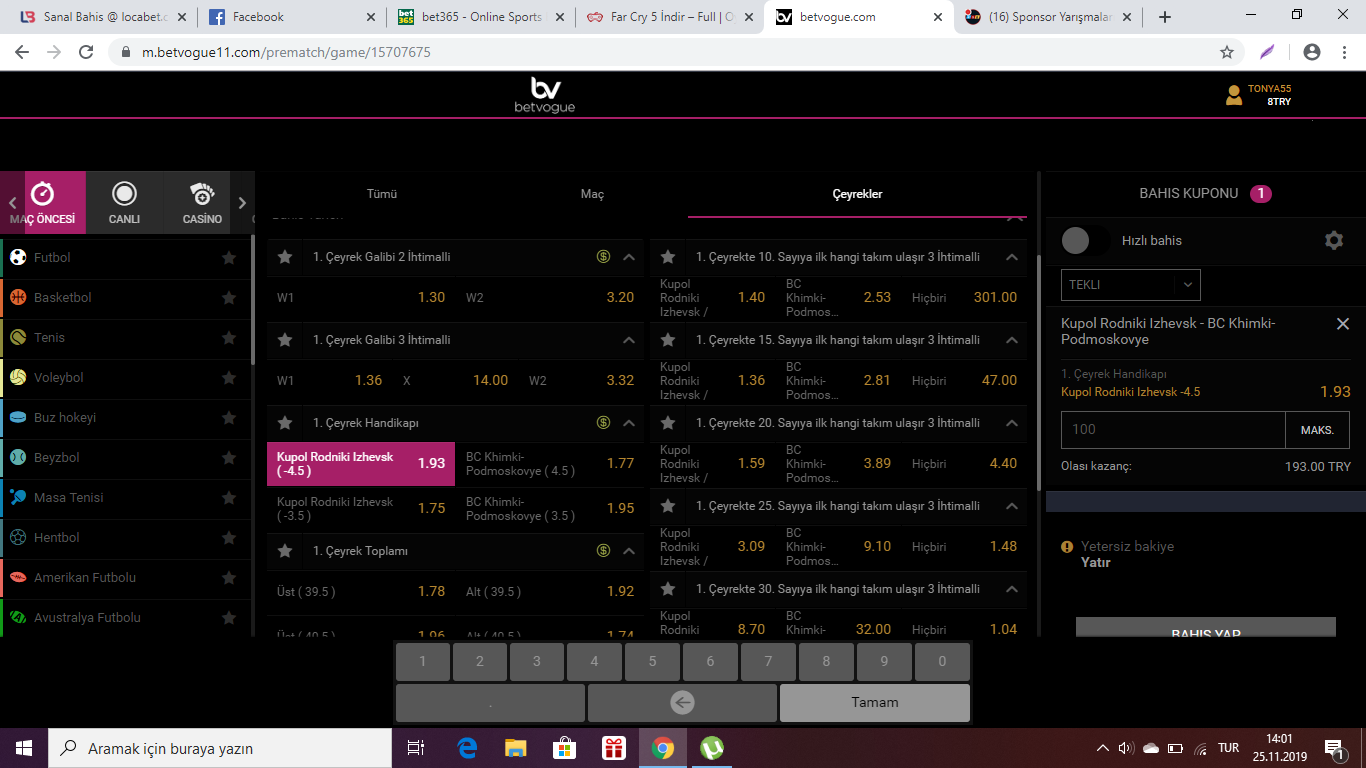Click the MAKS. stake button
1366x768 pixels.
click(1317, 430)
